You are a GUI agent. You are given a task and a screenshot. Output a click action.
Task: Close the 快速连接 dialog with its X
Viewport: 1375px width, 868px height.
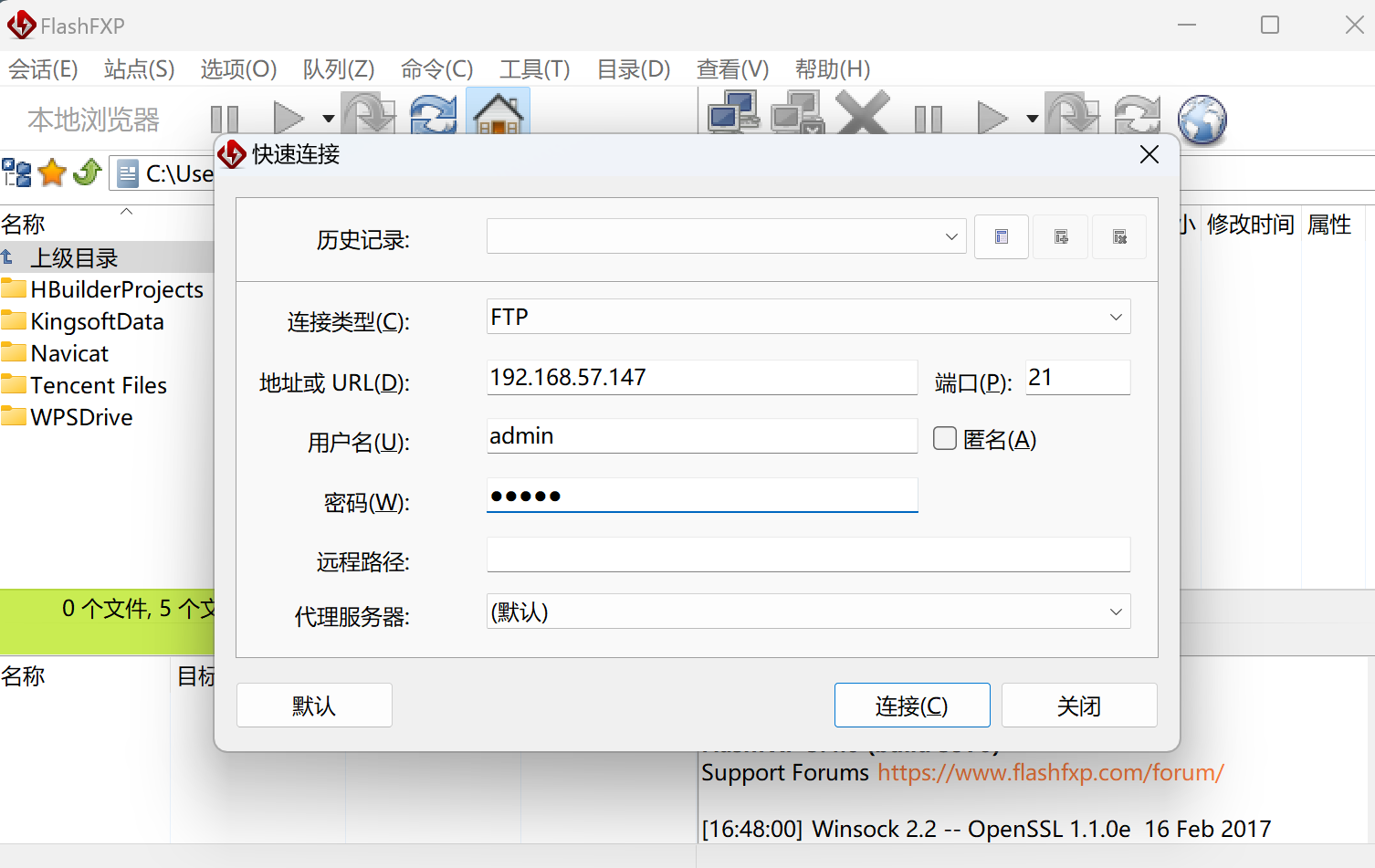1149,155
